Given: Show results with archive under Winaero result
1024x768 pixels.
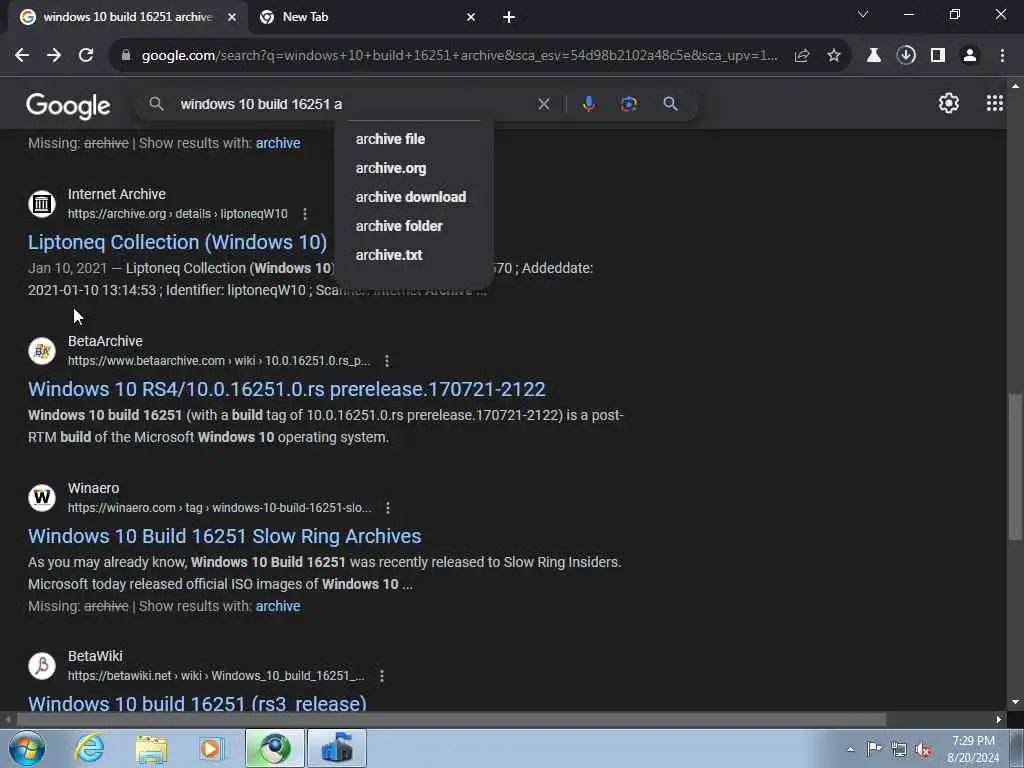Looking at the screenshot, I should click(278, 606).
